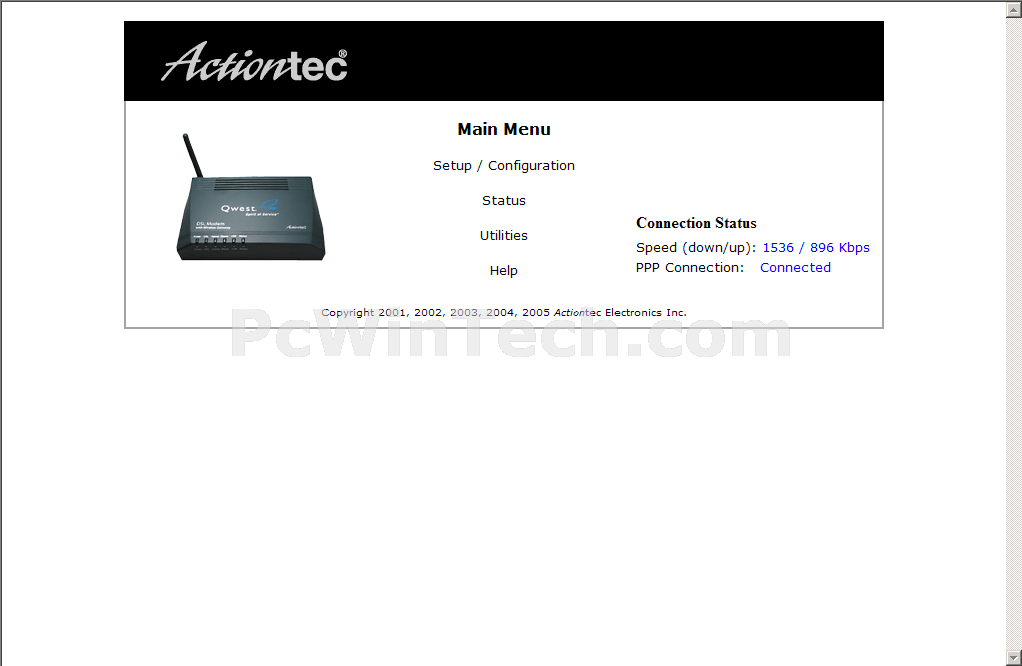Image resolution: width=1022 pixels, height=666 pixels.
Task: Open Setup / Configuration menu link
Action: [x=504, y=166]
